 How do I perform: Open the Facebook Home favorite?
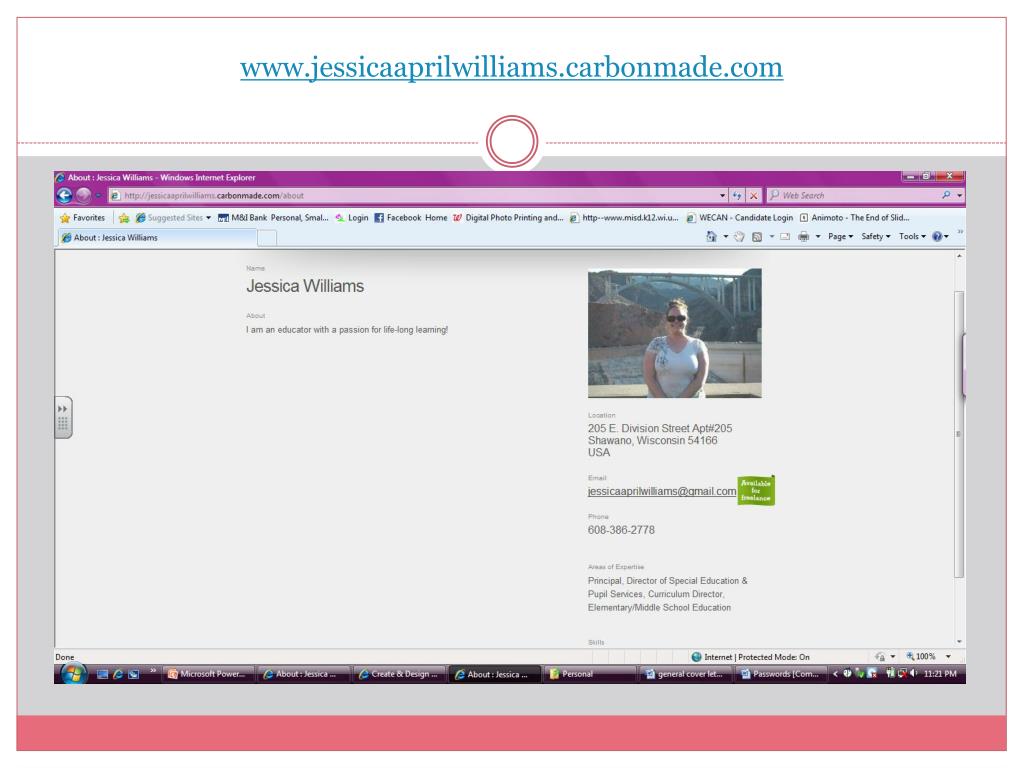click(x=411, y=217)
